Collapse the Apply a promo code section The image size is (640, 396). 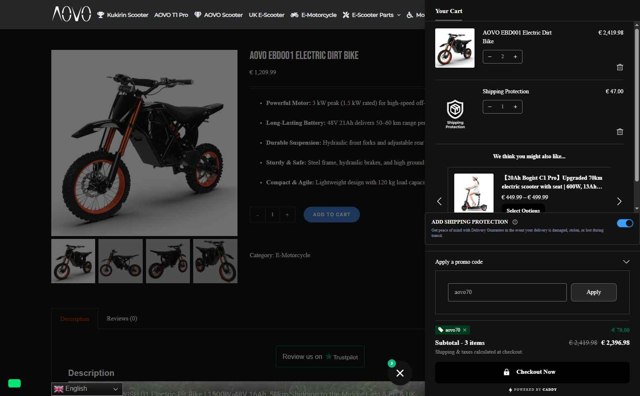626,262
